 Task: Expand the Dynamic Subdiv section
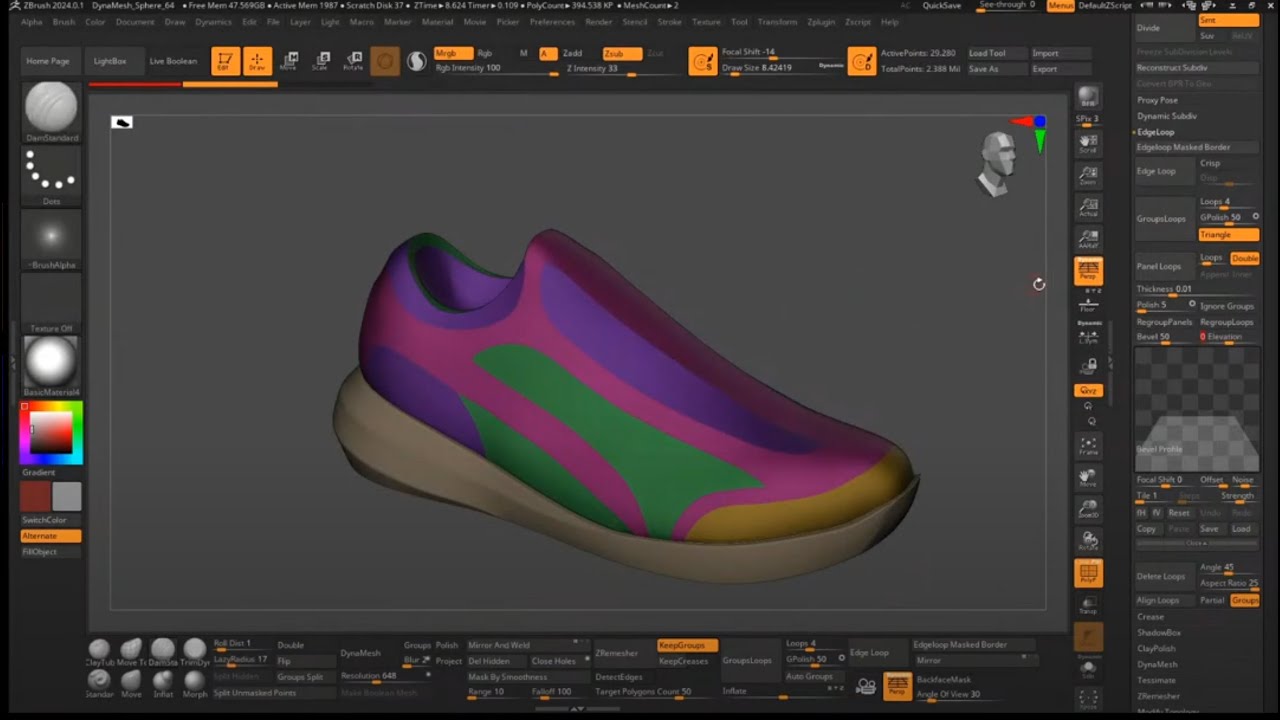(x=1167, y=116)
